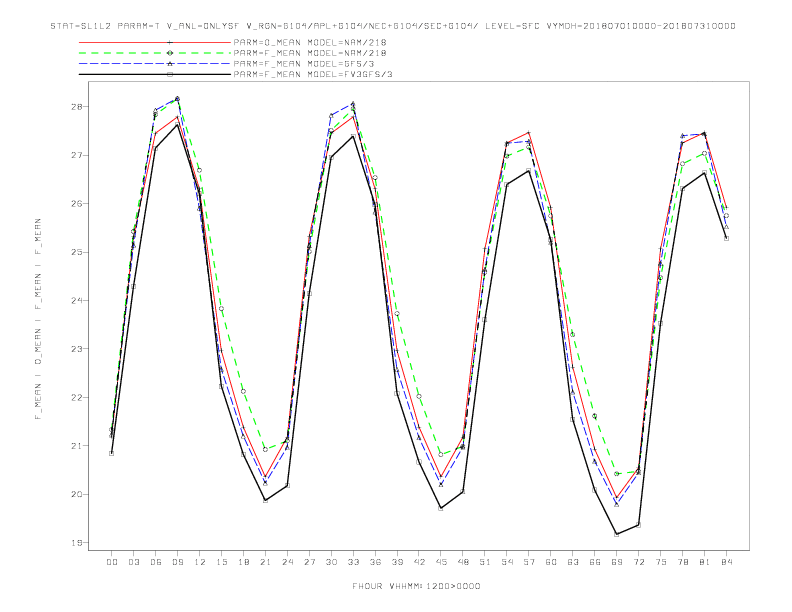This screenshot has height=612, width=792.
Task: Click the chart title starting with STAT=SL1L2
Action: pos(393,26)
